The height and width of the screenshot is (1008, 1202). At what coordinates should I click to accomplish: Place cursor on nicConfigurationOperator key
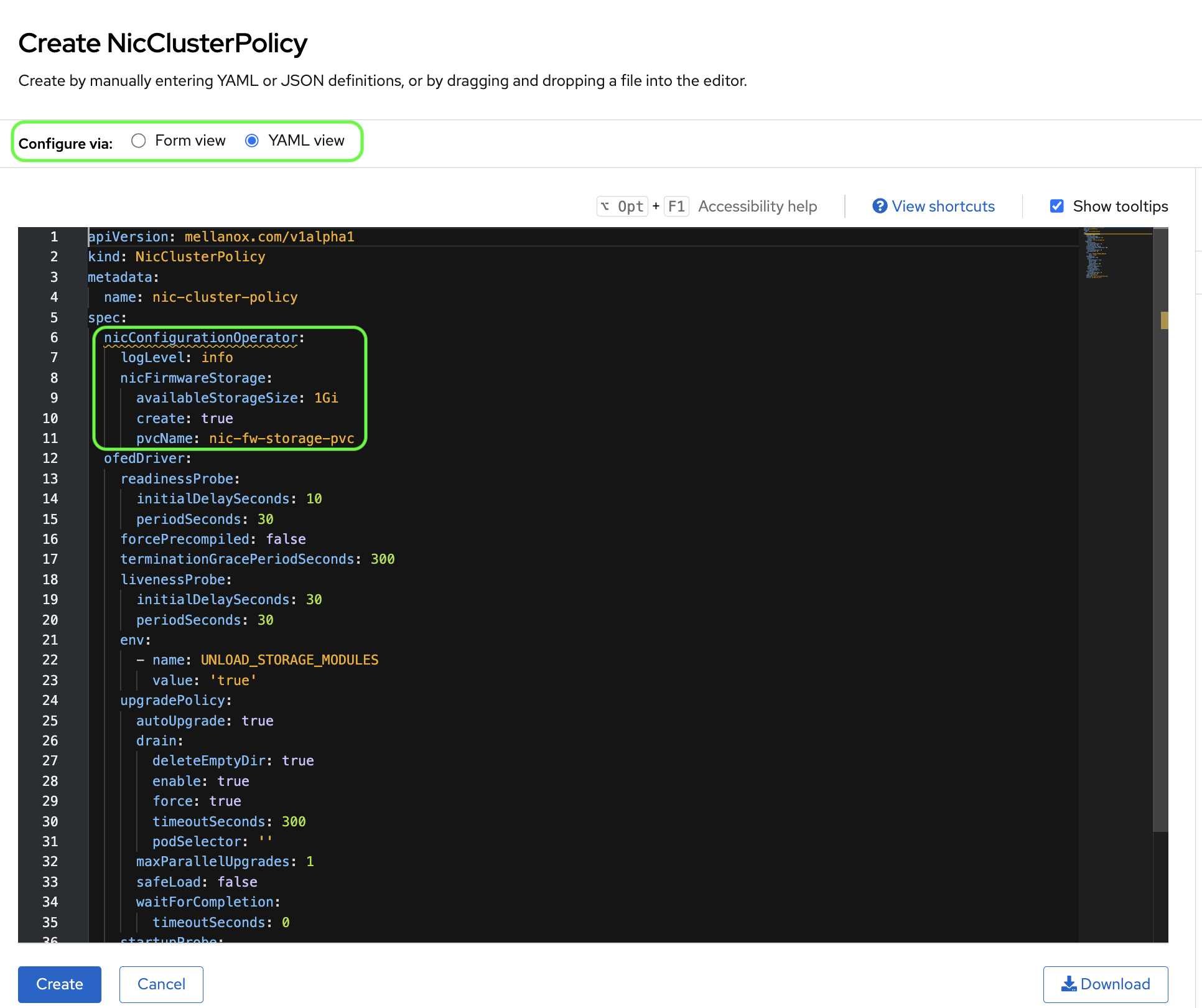pos(200,337)
